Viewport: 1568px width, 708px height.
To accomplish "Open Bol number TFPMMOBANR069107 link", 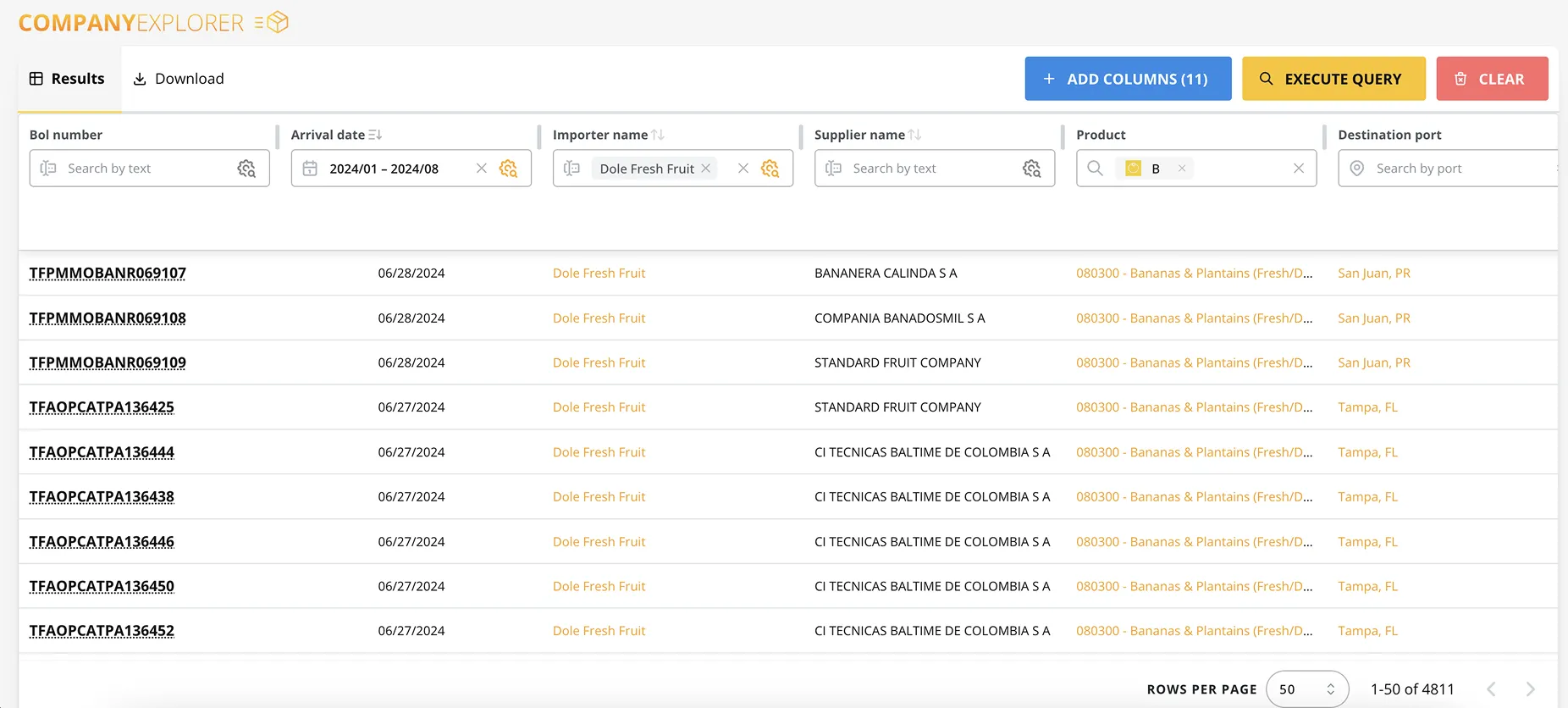I will point(108,274).
